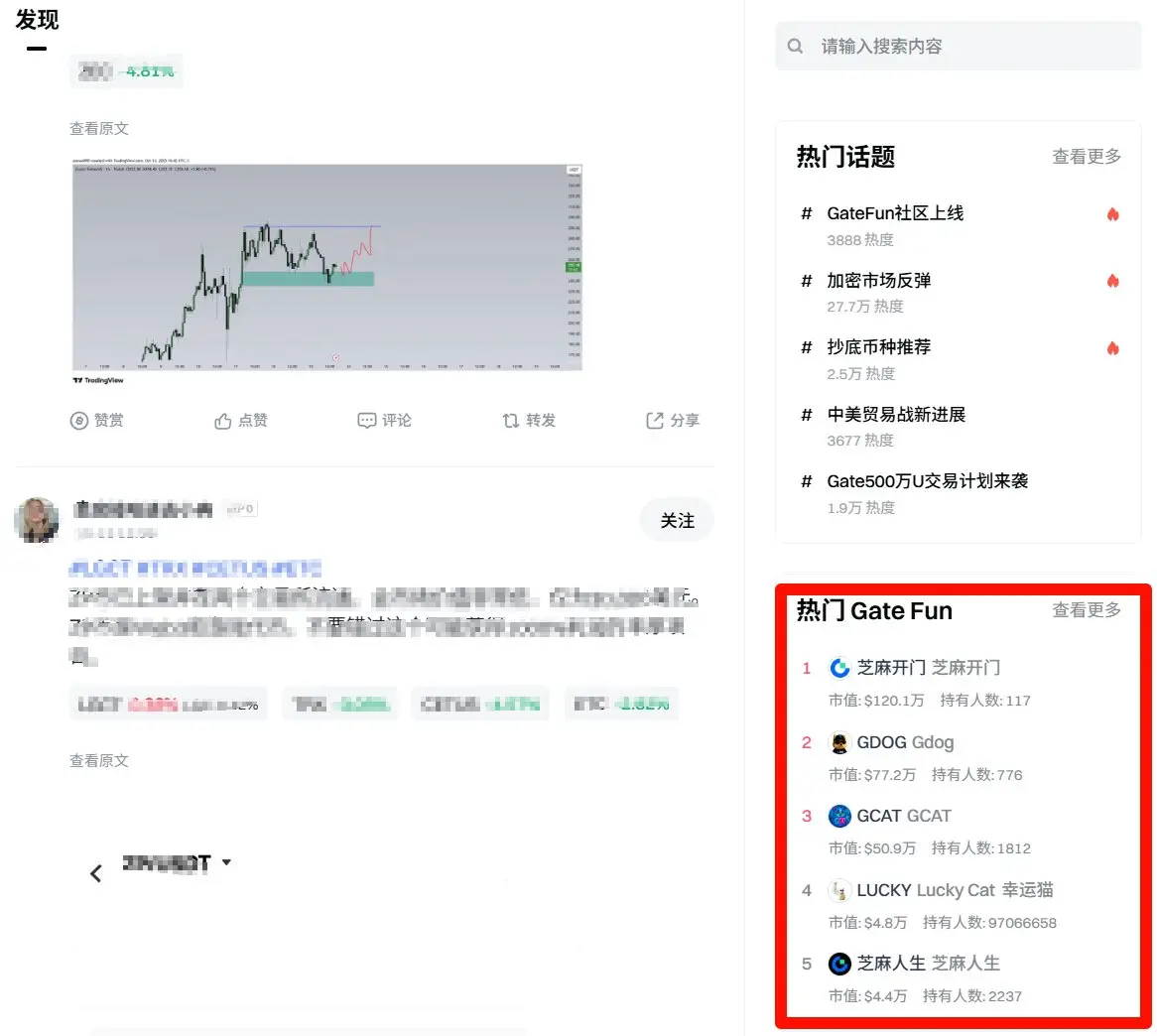Select the LUCKY Lucky Cat 幸运猫 name

tap(955, 891)
